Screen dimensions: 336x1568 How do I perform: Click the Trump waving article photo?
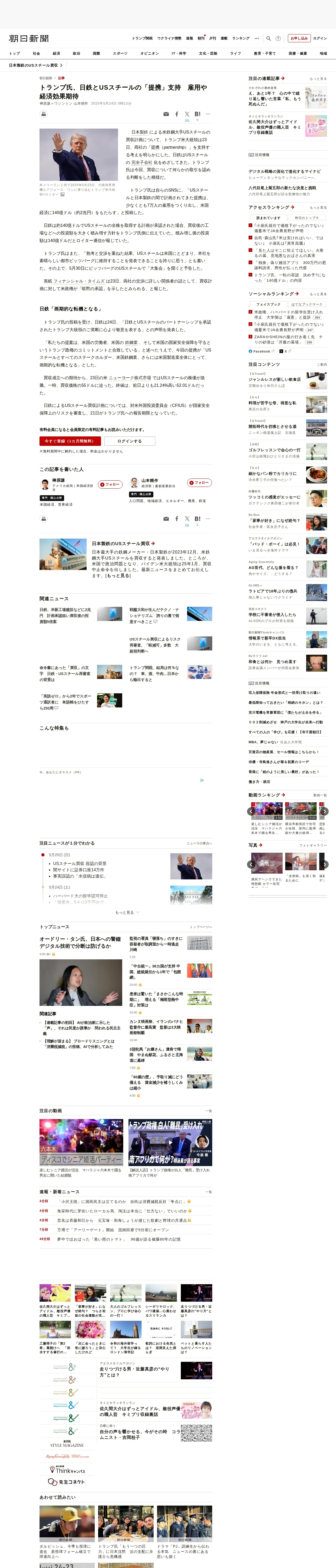tap(79, 155)
